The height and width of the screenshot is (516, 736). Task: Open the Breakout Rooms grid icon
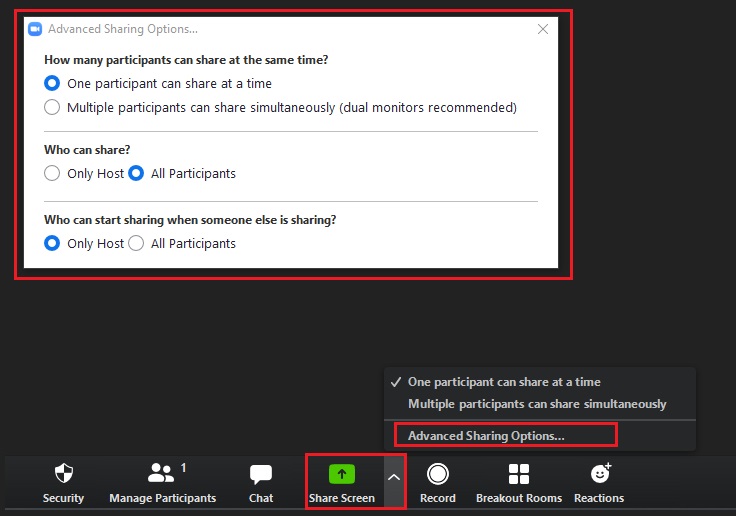pos(519,474)
